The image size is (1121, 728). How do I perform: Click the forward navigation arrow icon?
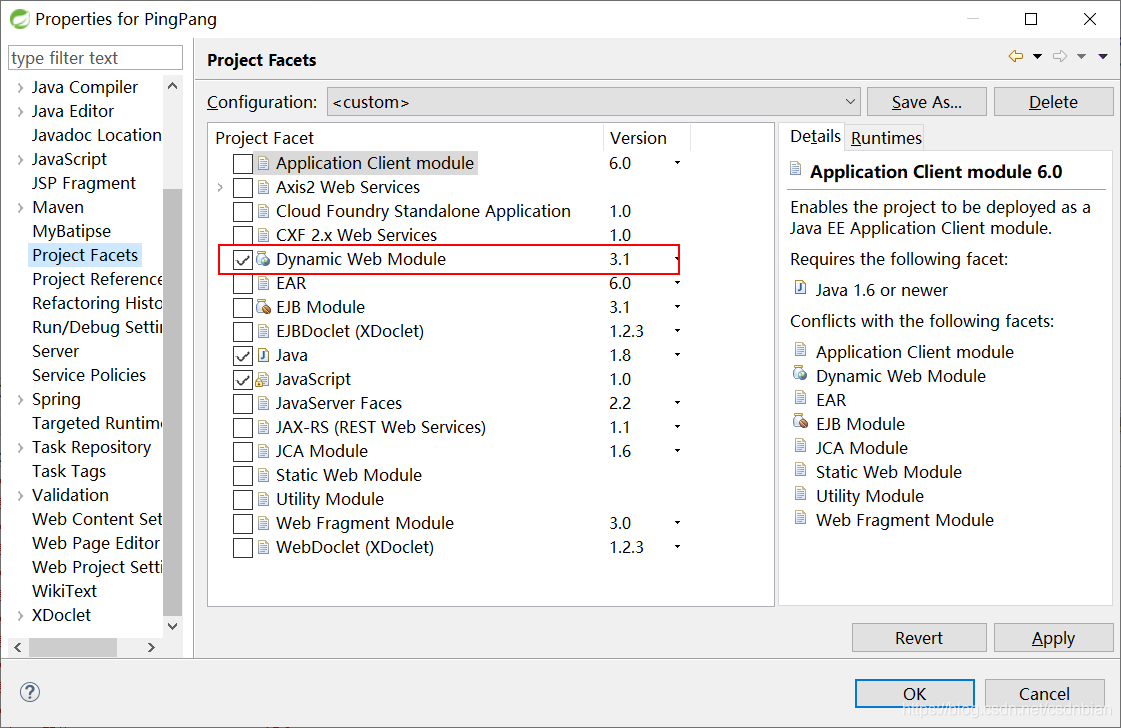tap(1060, 56)
